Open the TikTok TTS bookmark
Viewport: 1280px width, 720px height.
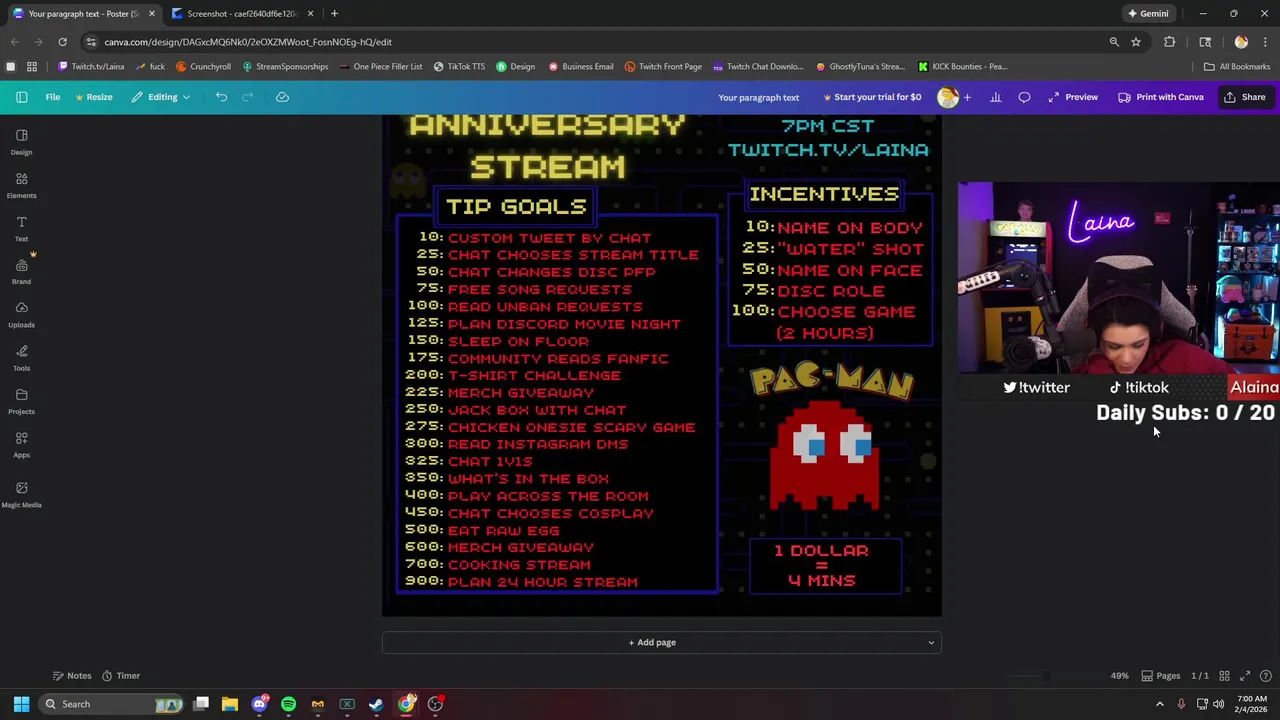(x=459, y=67)
